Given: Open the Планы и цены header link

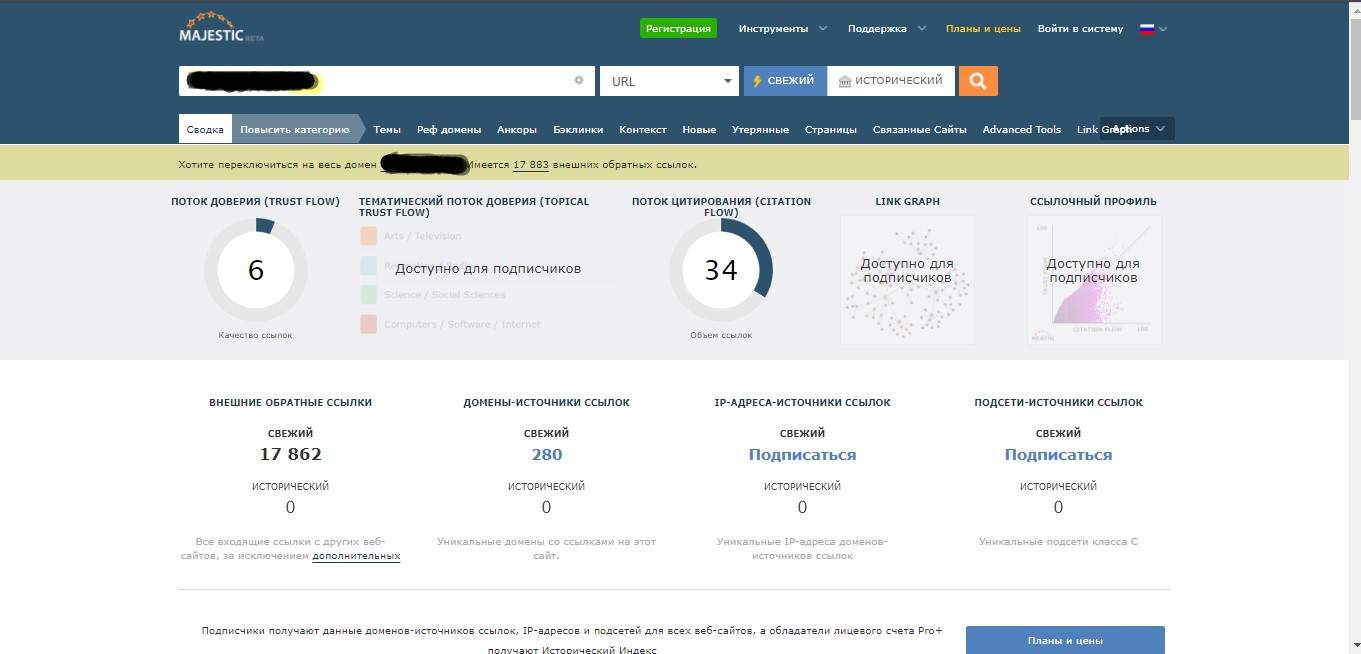Looking at the screenshot, I should click(983, 29).
